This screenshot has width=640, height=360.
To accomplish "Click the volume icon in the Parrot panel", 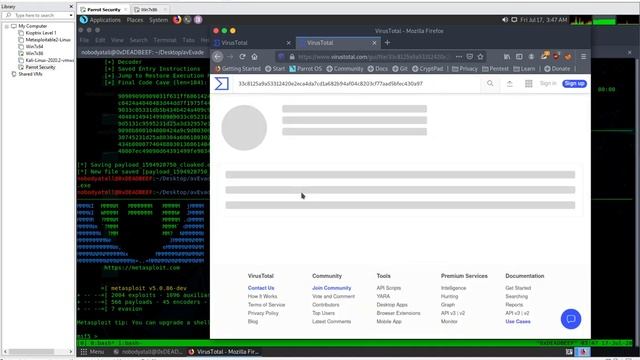I will pos(505,20).
